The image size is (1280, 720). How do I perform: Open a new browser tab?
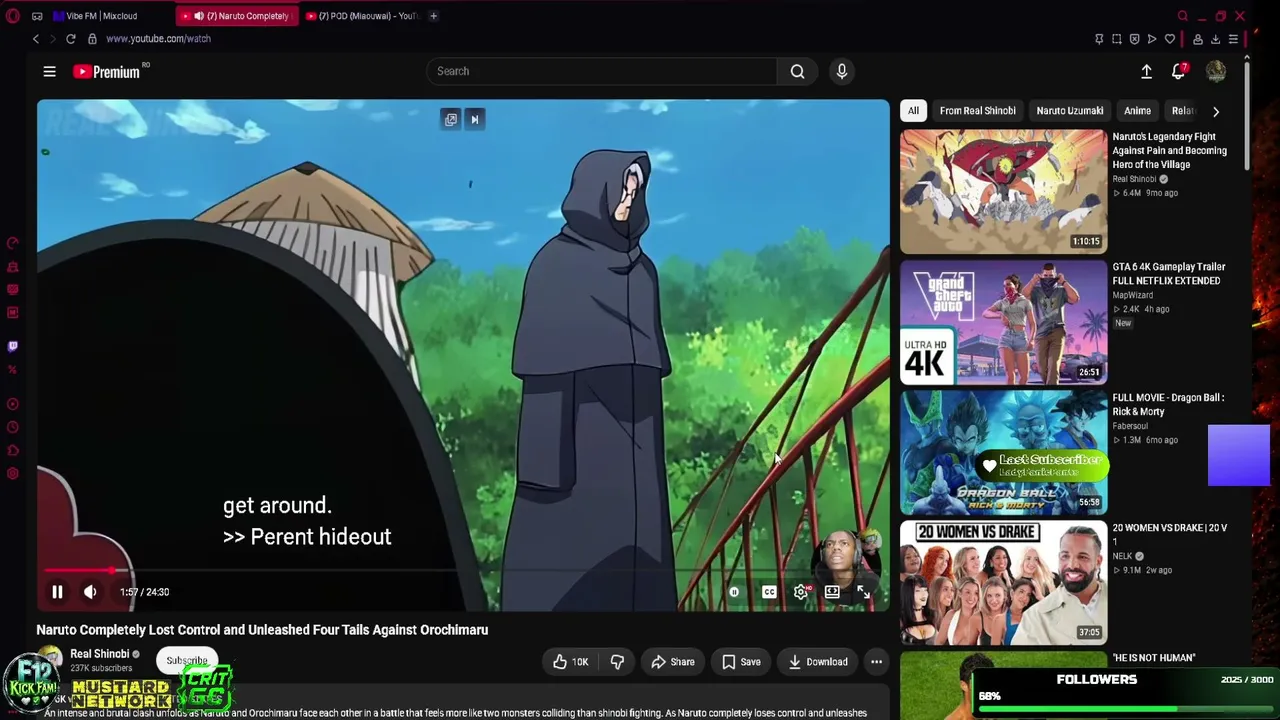tap(433, 16)
